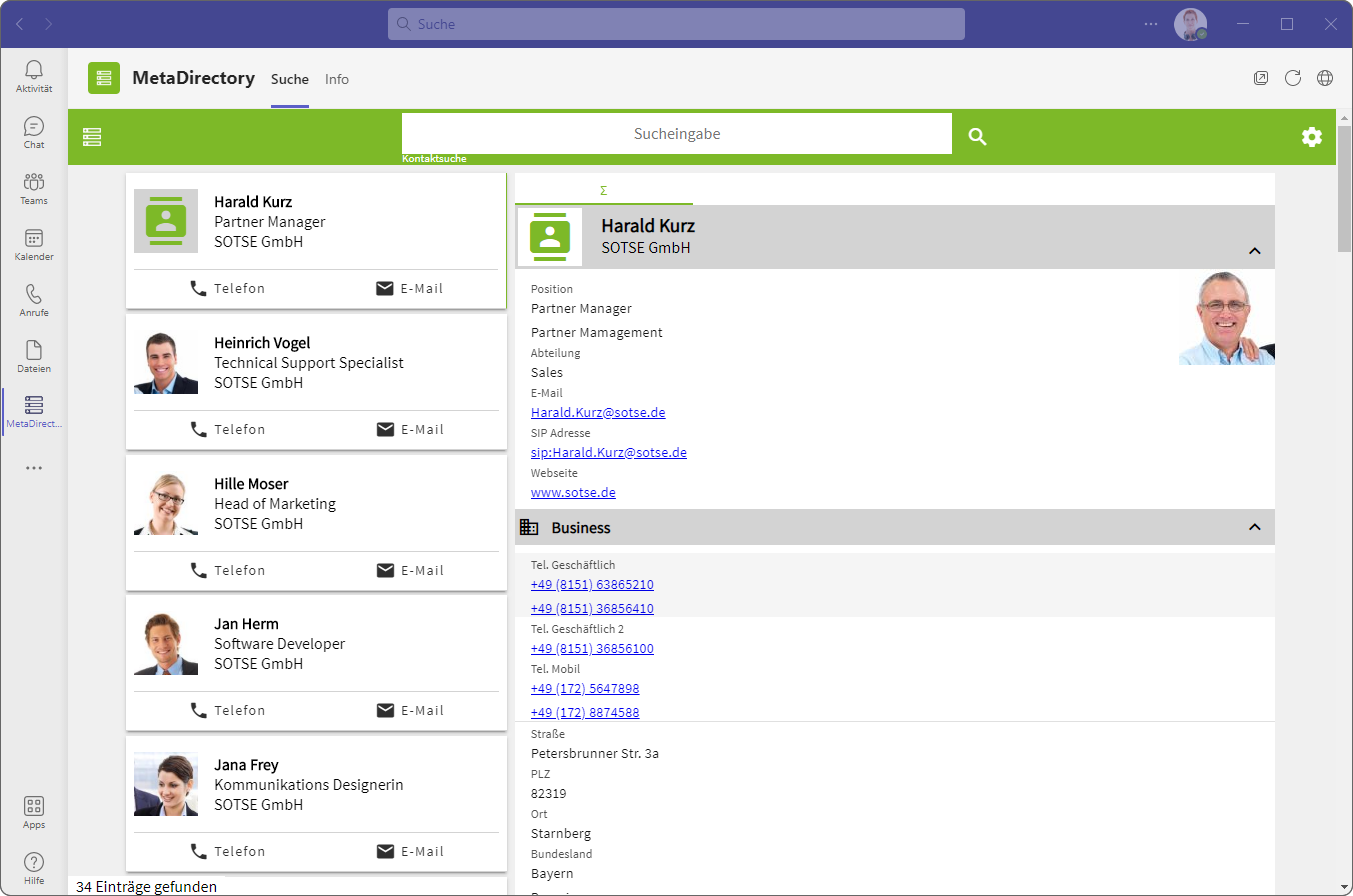Click Harald.Kurz@sotse.de email link
This screenshot has width=1353, height=896.
tap(598, 412)
